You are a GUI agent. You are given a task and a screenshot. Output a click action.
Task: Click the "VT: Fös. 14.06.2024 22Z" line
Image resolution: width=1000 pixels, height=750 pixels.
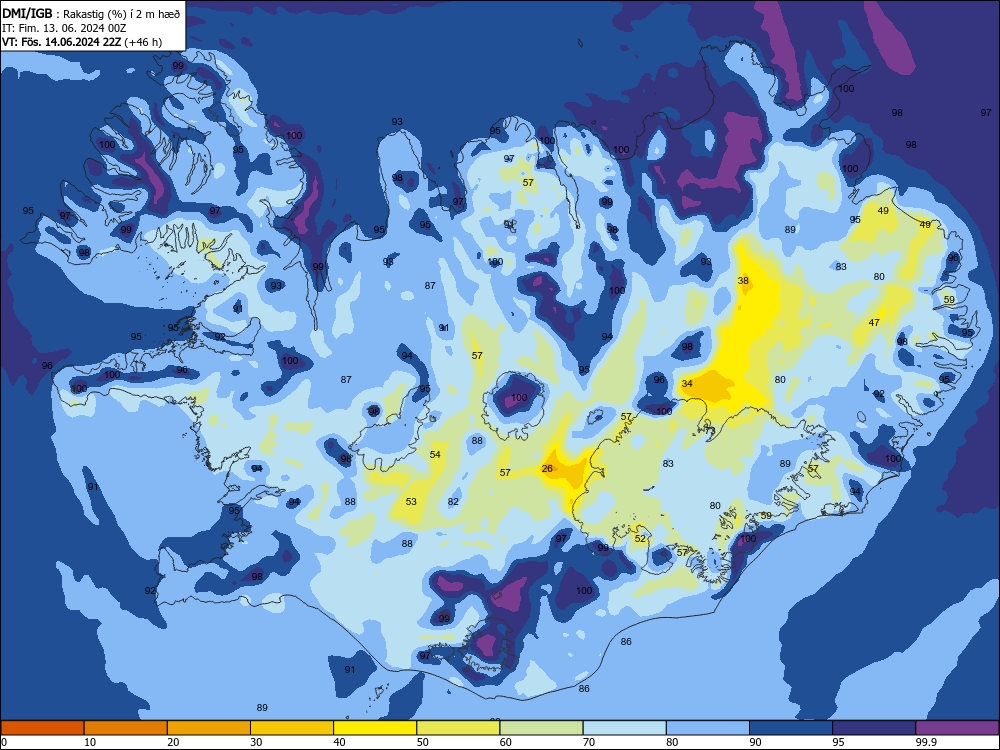[x=61, y=42]
